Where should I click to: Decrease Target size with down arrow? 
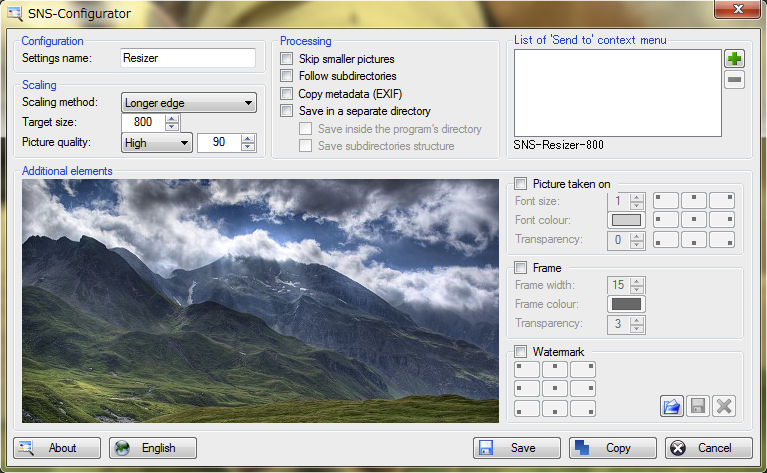pyautogui.click(x=172, y=126)
